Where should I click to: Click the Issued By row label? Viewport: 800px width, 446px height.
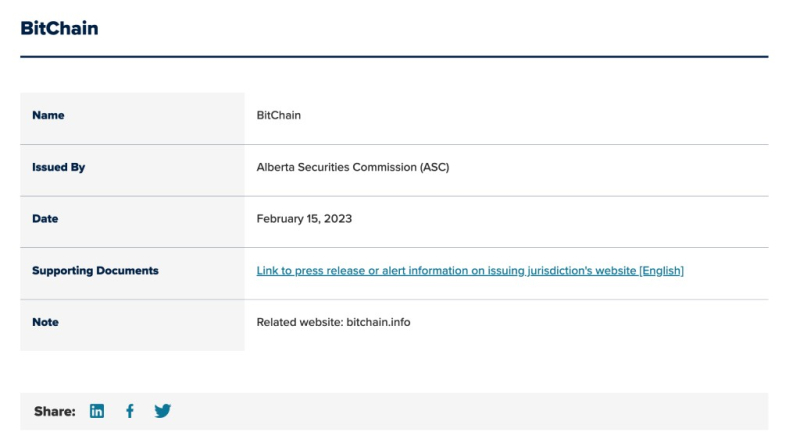click(58, 167)
